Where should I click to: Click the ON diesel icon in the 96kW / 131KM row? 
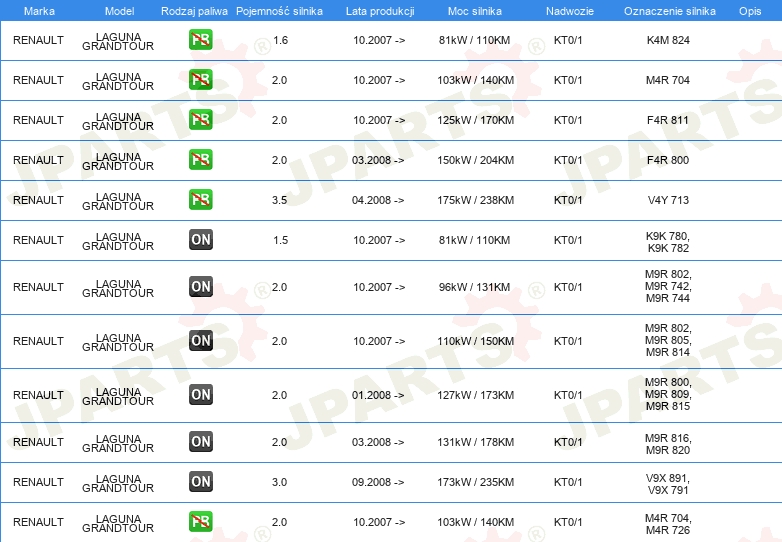pyautogui.click(x=200, y=287)
